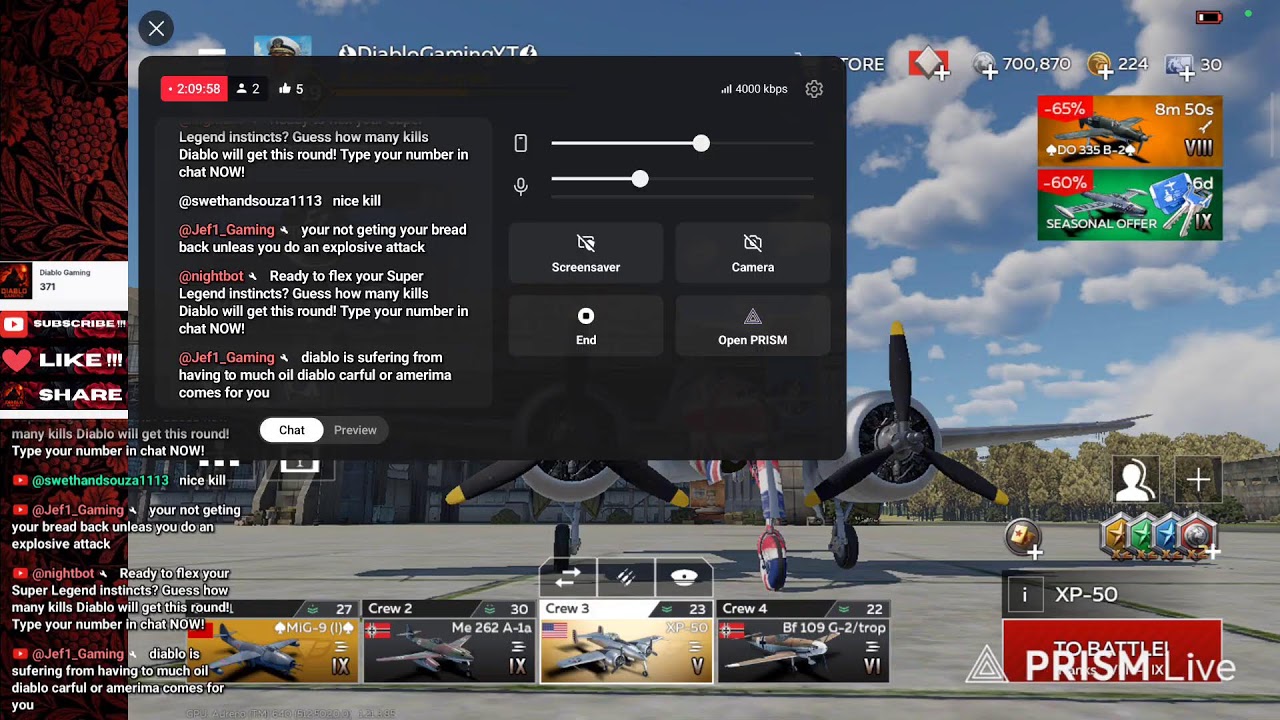Viewport: 1280px width, 720px height.
Task: Click the plus add squad member button
Action: (x=1198, y=480)
